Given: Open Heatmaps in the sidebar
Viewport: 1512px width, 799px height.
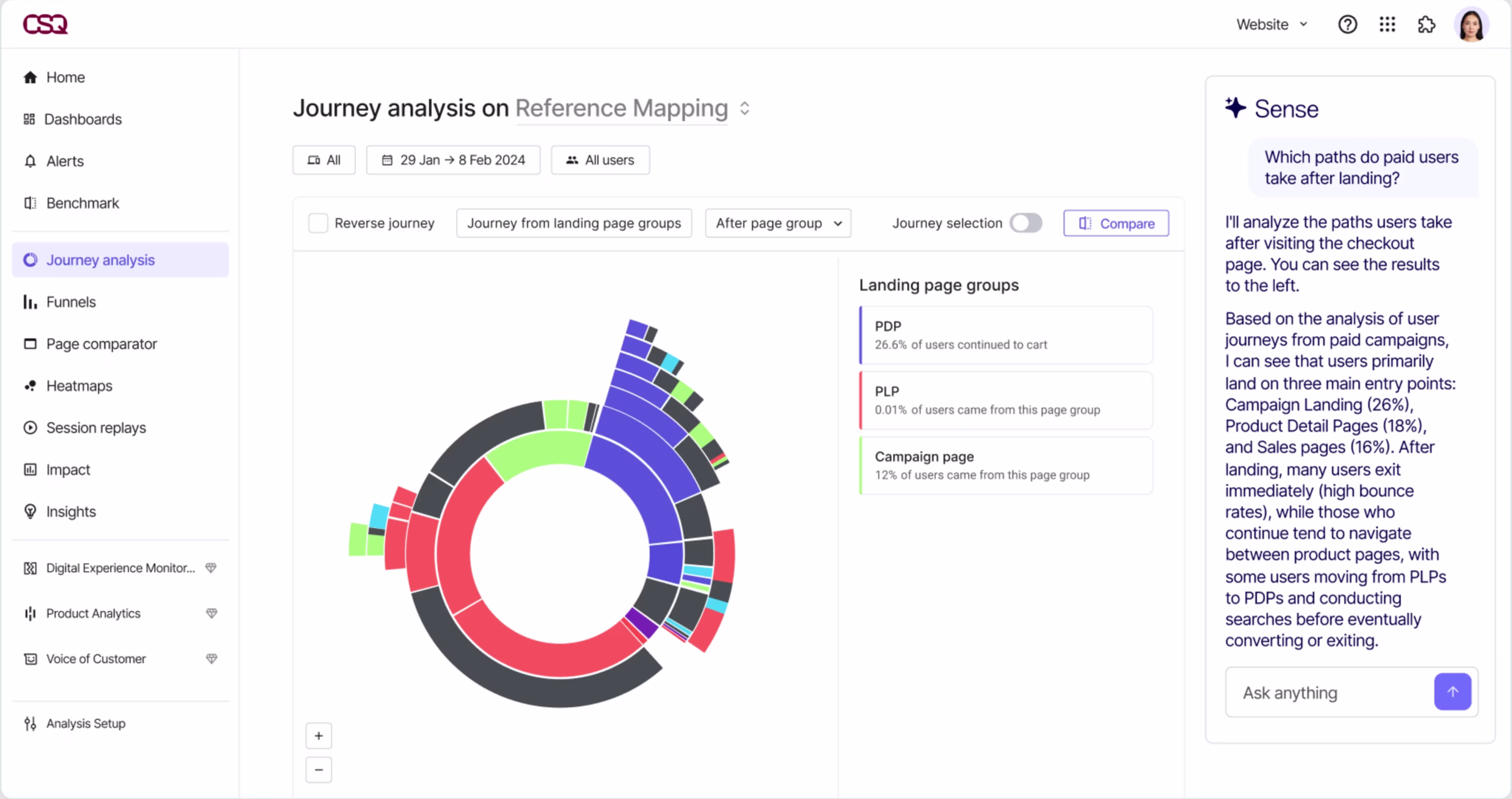Looking at the screenshot, I should tap(79, 386).
